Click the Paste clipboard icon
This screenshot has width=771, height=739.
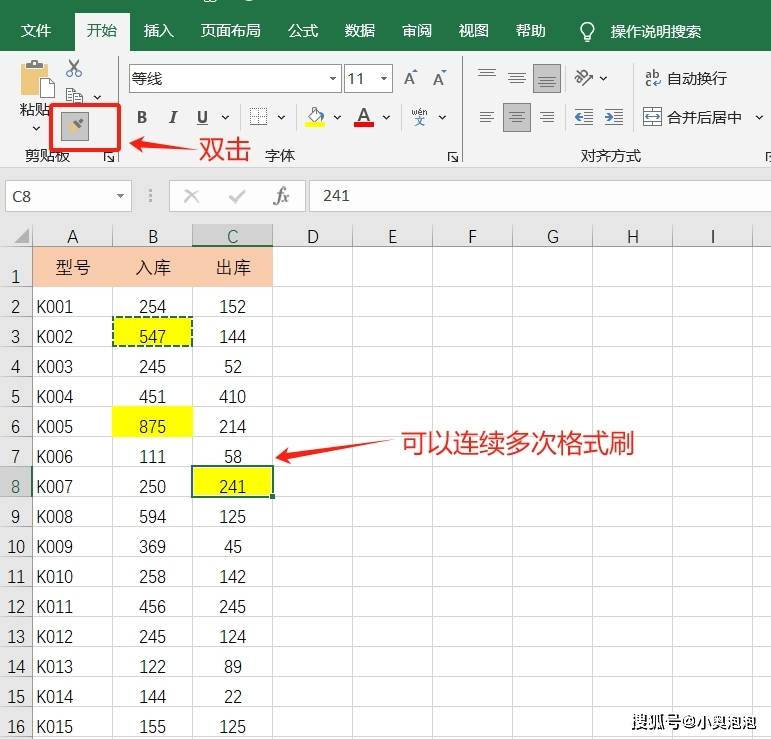click(x=37, y=78)
